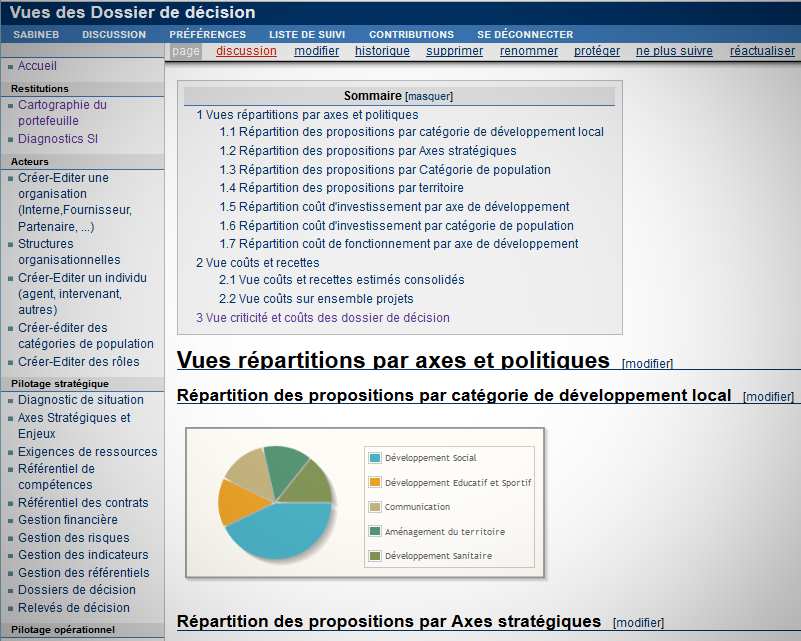This screenshot has width=801, height=641.
Task: Open TOC entry 1.3 Catégorie de population
Action: tap(385, 170)
